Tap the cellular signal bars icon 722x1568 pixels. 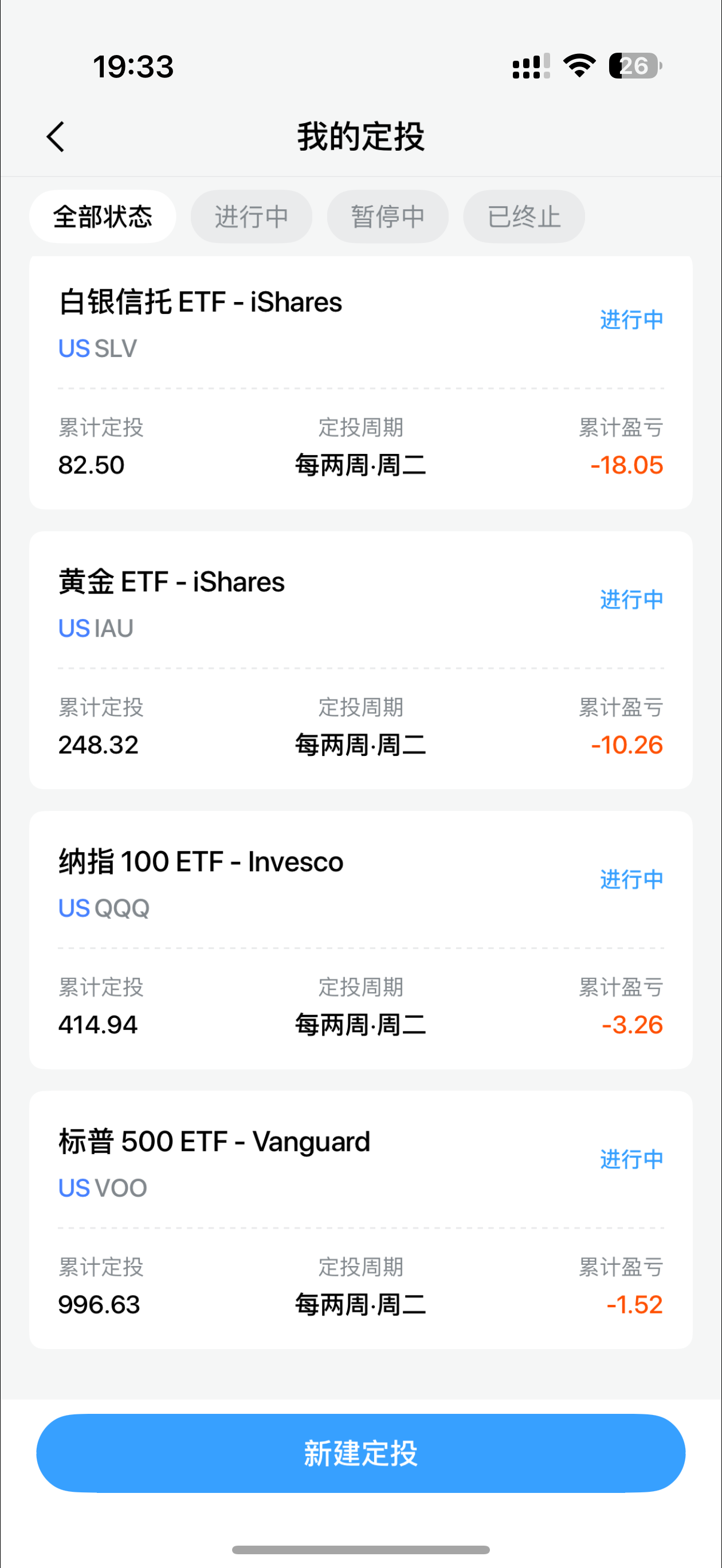[x=531, y=66]
